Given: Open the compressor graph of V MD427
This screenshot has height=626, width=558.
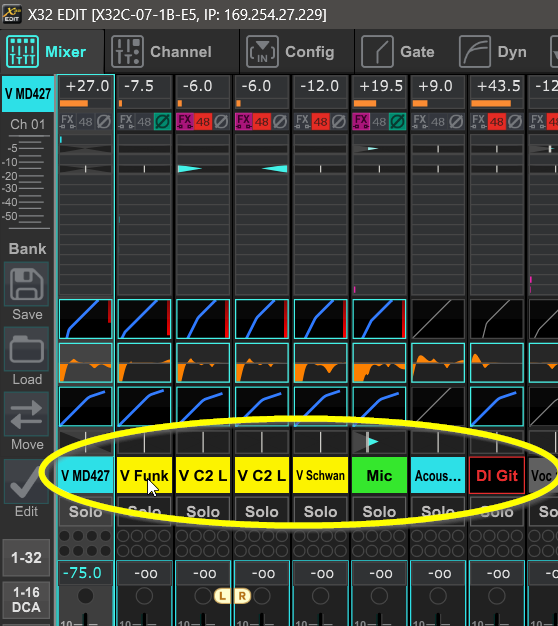Looking at the screenshot, I should (x=85, y=406).
